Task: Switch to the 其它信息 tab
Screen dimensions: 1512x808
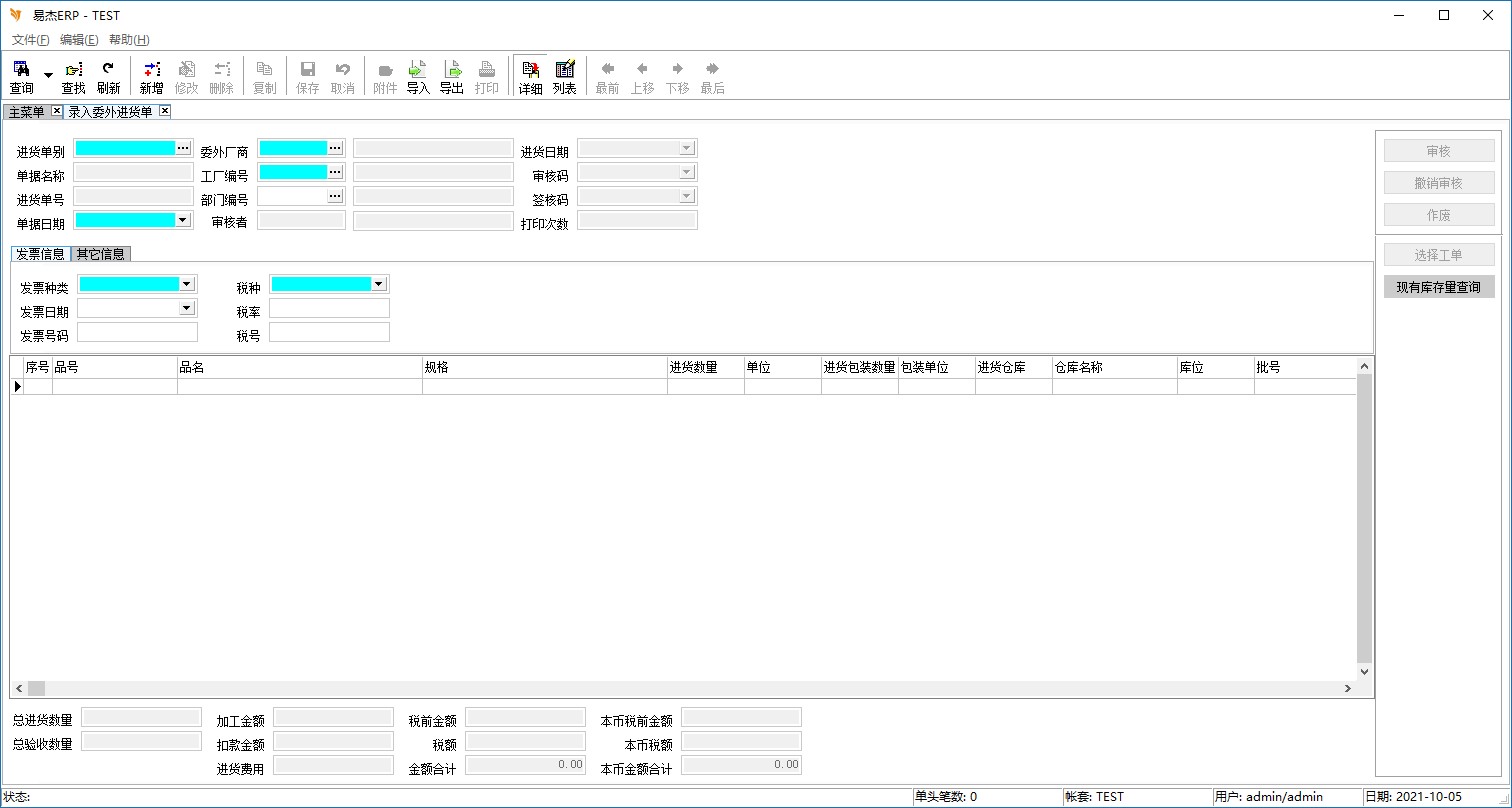Action: pyautogui.click(x=100, y=254)
